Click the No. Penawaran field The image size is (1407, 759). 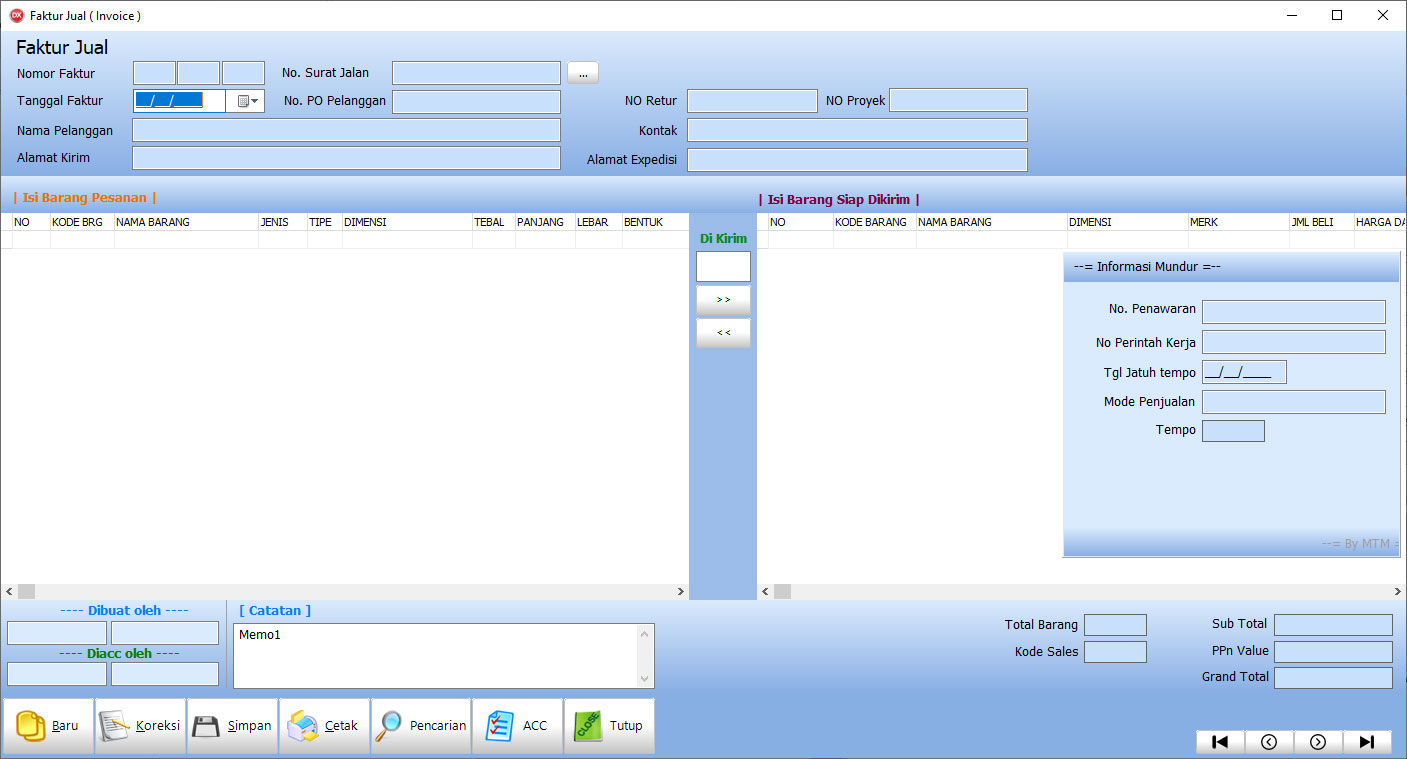tap(1294, 312)
